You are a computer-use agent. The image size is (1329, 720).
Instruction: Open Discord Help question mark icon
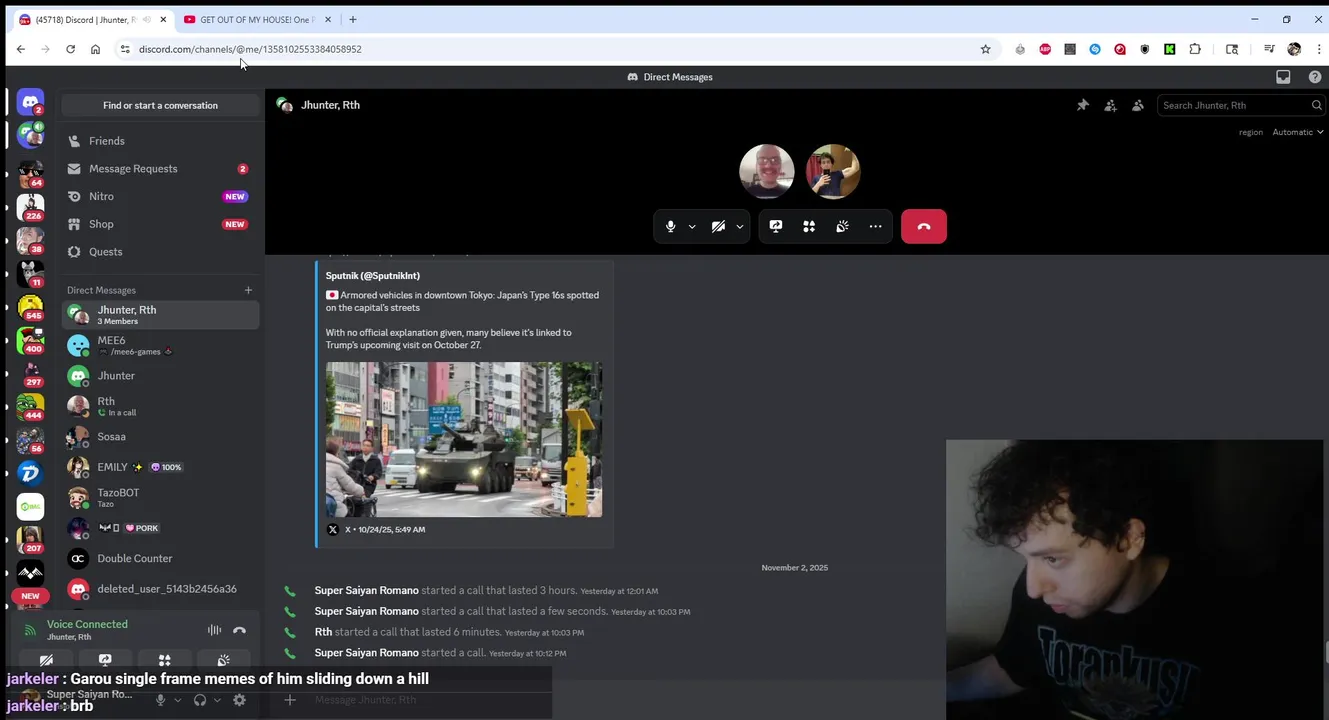click(x=1315, y=77)
